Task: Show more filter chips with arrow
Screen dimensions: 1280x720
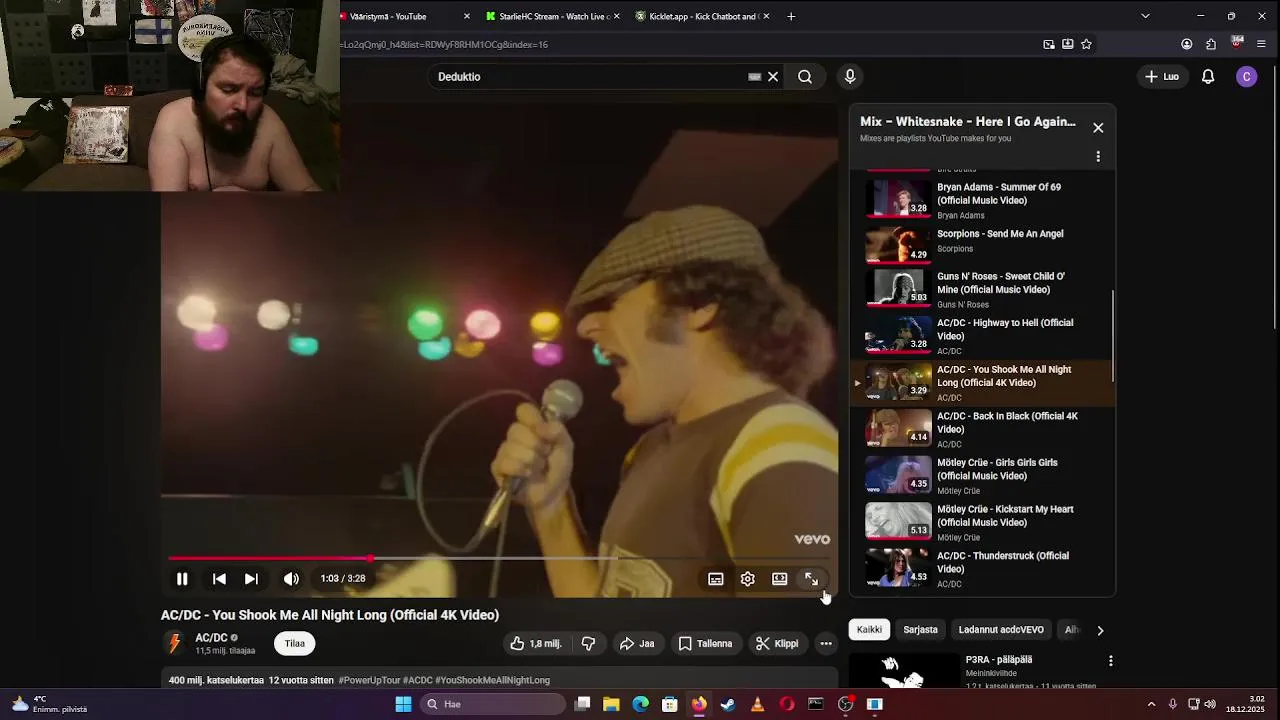Action: pyautogui.click(x=1100, y=631)
